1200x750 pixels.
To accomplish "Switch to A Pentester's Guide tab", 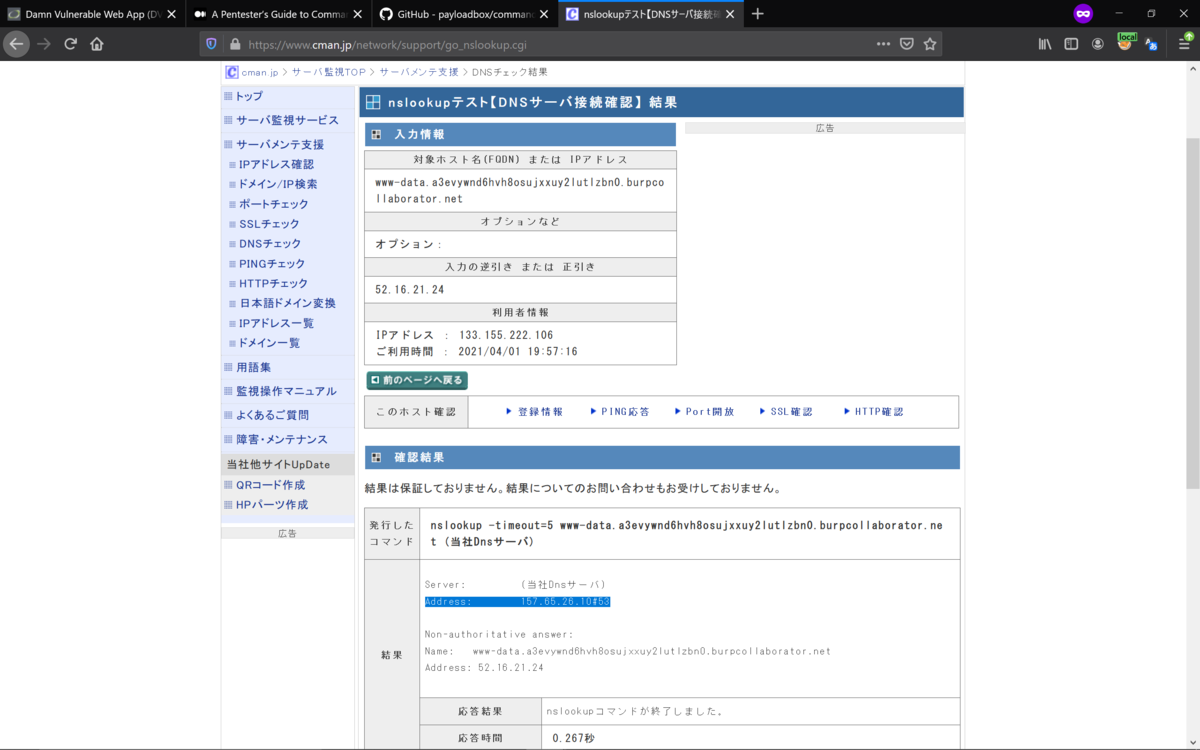I will [279, 14].
